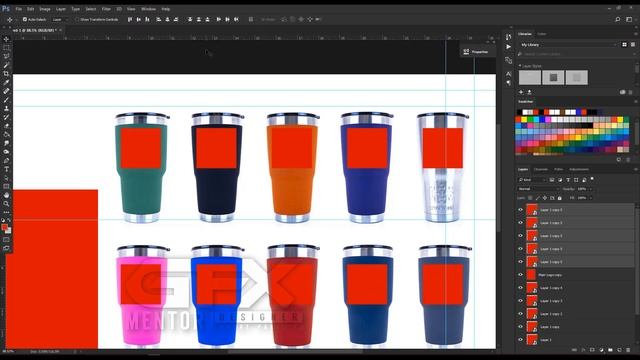Viewport: 640px width, 360px height.
Task: Open the Layers panel menu
Action: pyautogui.click(x=636, y=169)
